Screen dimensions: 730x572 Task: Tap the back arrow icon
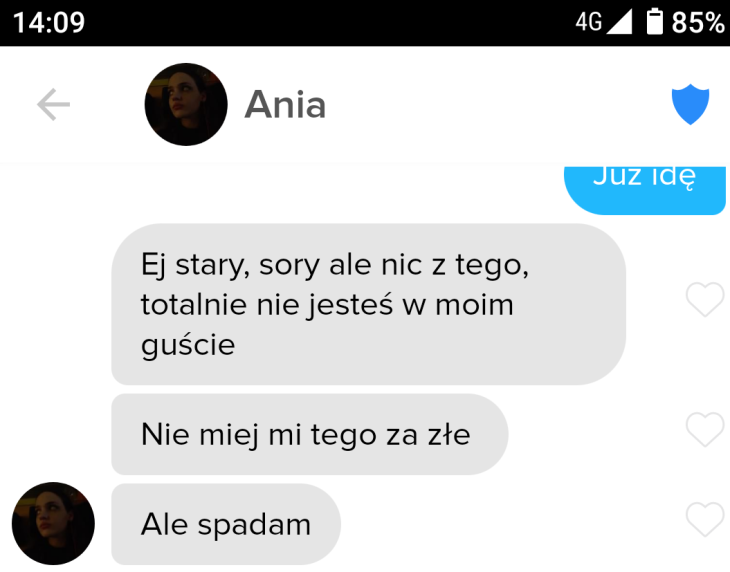[x=54, y=105]
